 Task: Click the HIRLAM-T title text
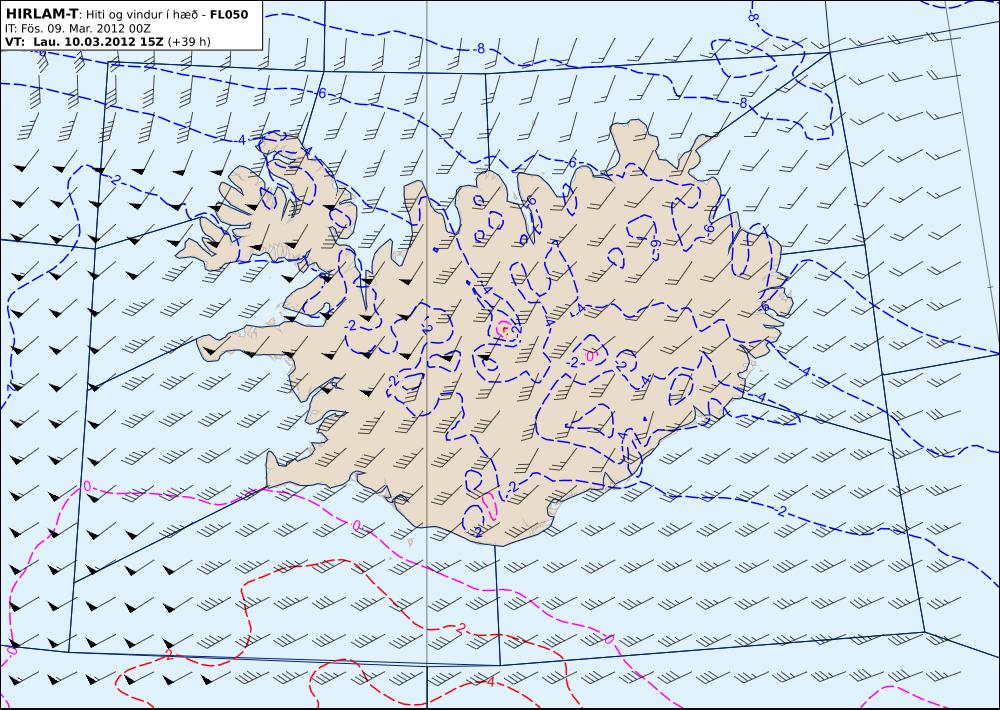(x=41, y=13)
